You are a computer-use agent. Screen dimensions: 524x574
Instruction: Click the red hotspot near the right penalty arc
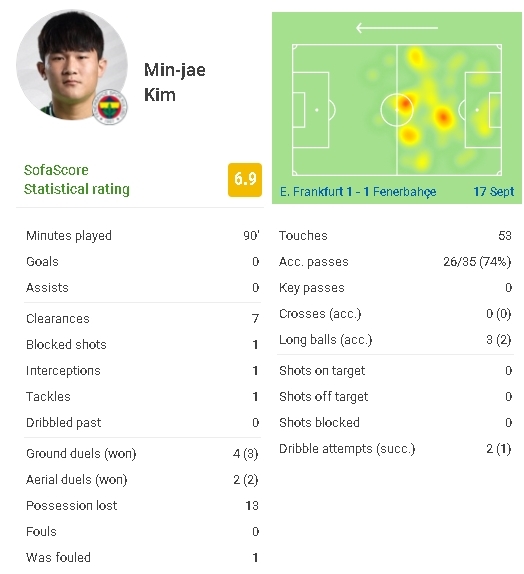(443, 117)
